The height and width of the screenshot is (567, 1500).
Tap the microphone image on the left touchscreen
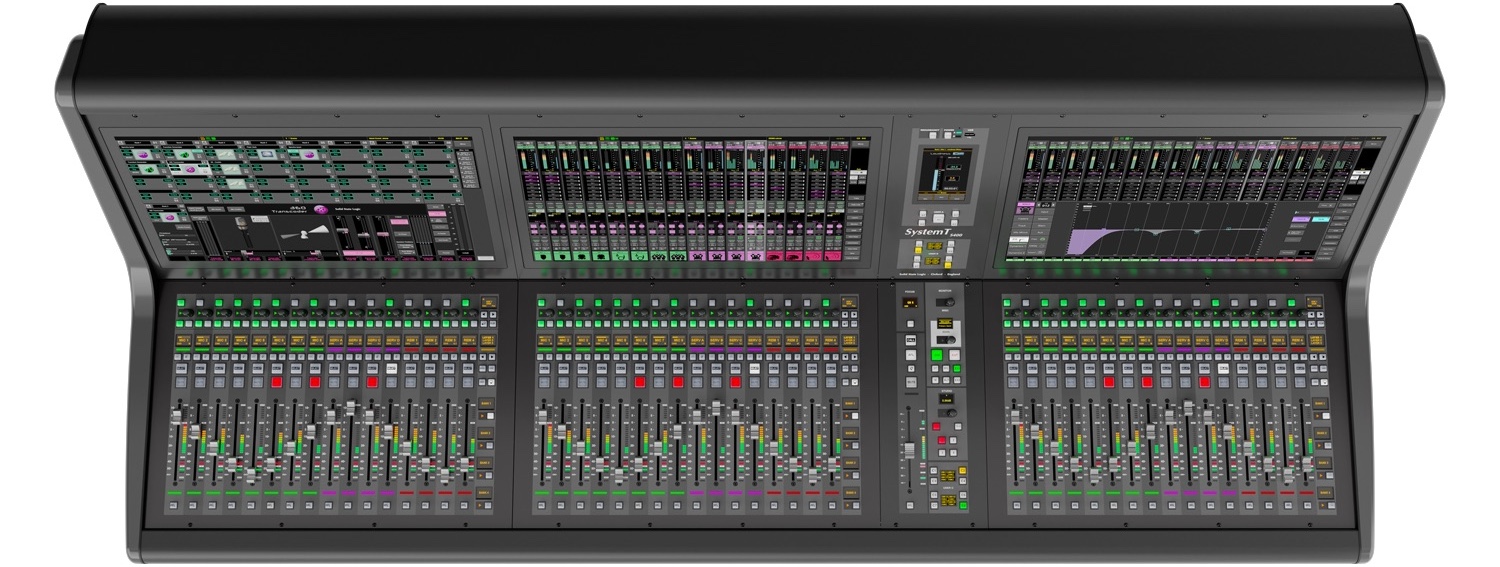pyautogui.click(x=242, y=230)
